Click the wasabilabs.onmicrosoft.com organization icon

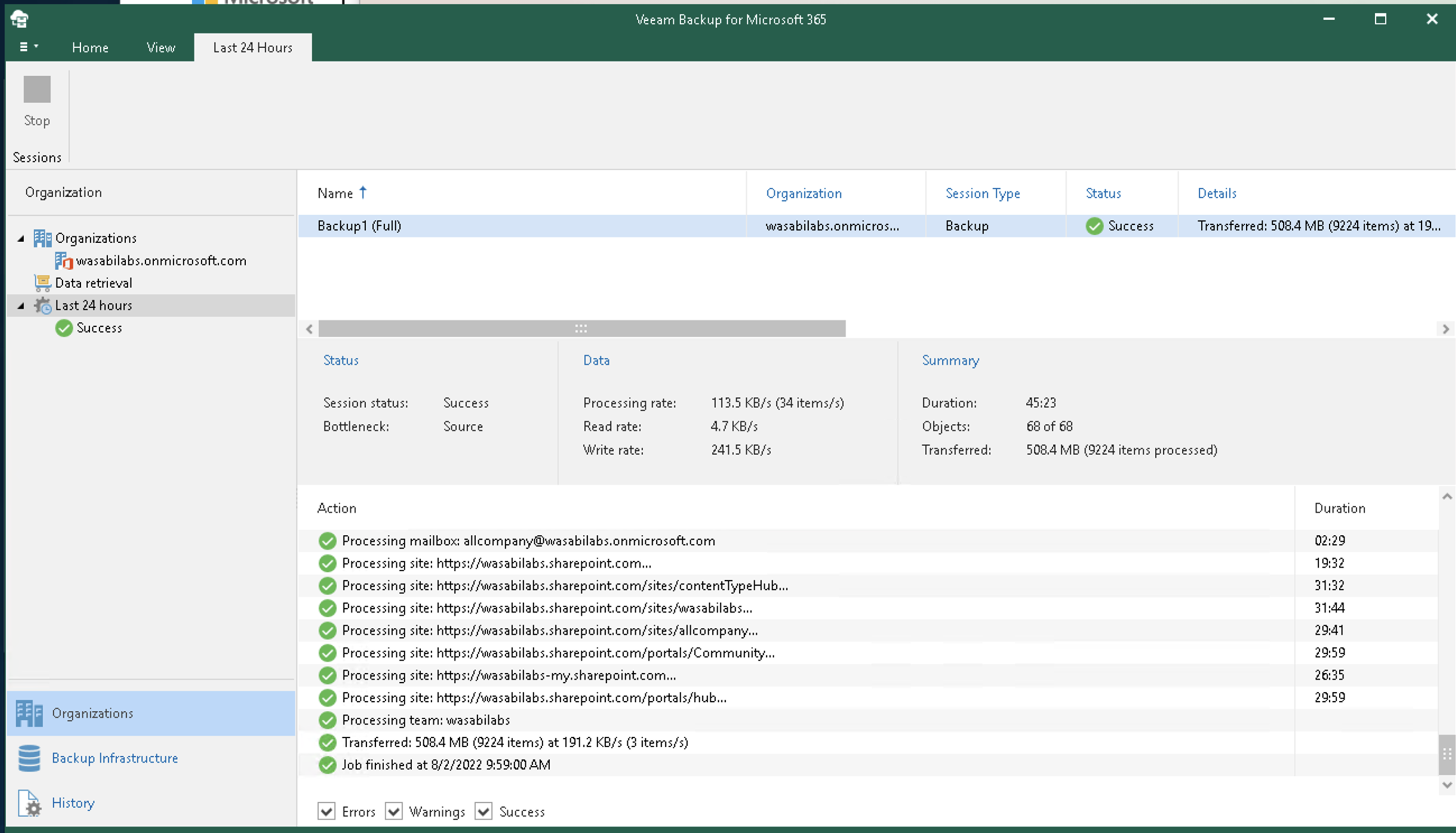(x=63, y=260)
